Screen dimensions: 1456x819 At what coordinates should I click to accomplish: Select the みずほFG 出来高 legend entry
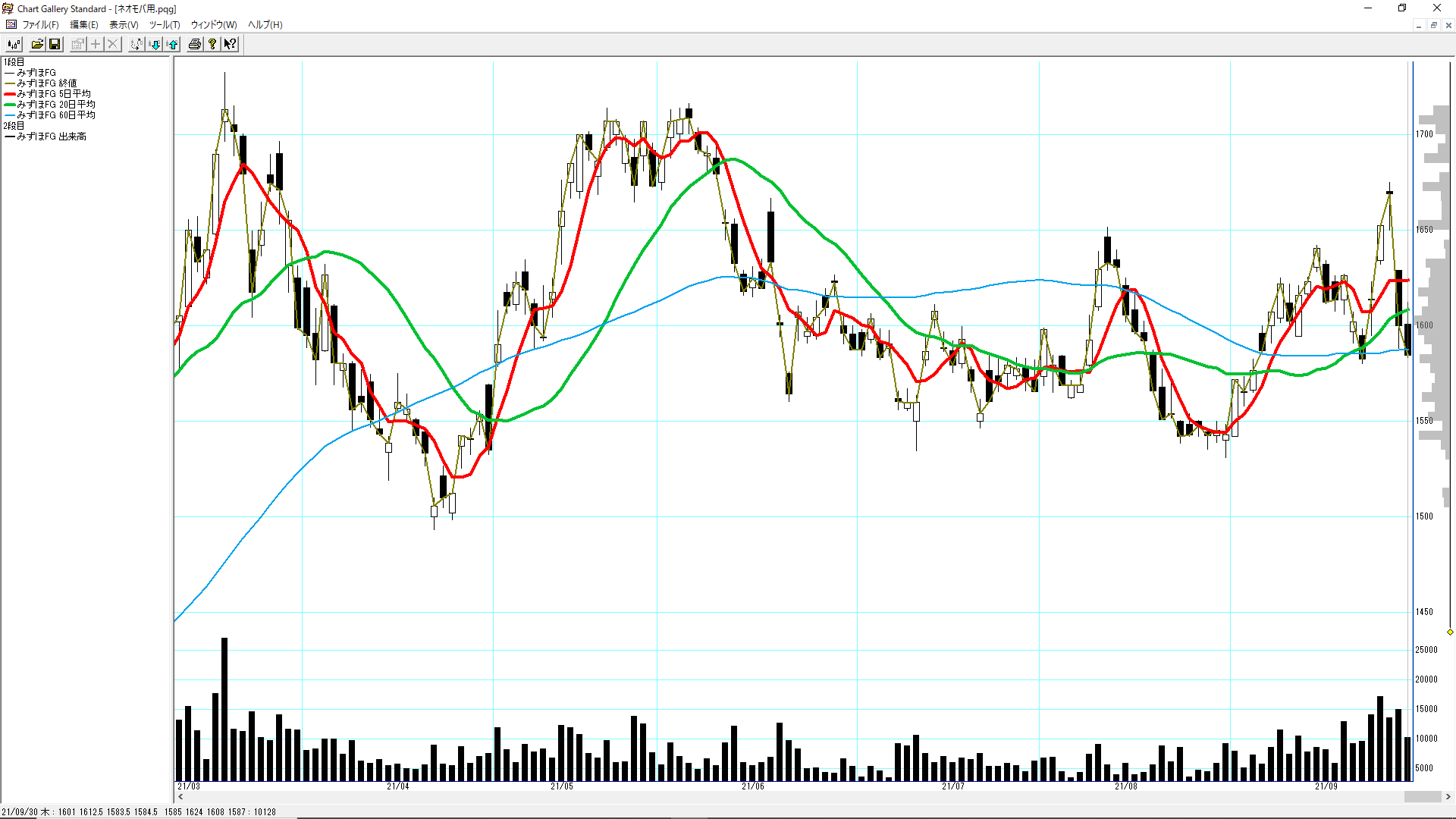click(x=51, y=136)
